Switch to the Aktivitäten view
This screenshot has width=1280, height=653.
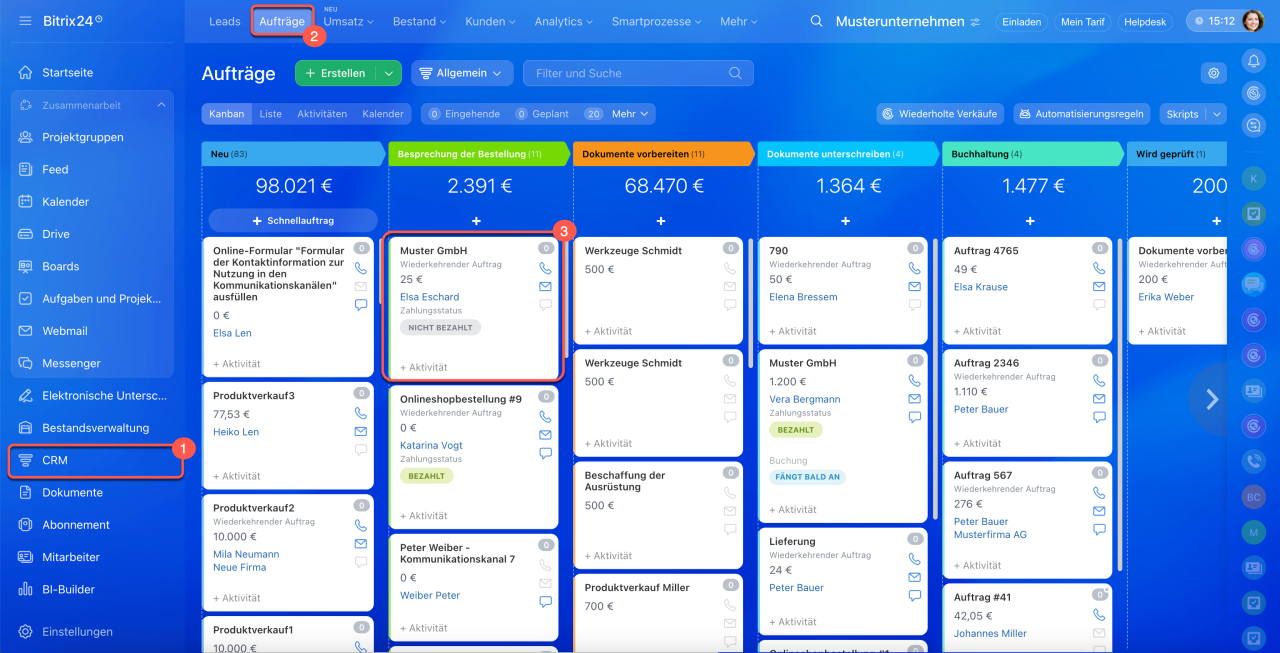322,114
